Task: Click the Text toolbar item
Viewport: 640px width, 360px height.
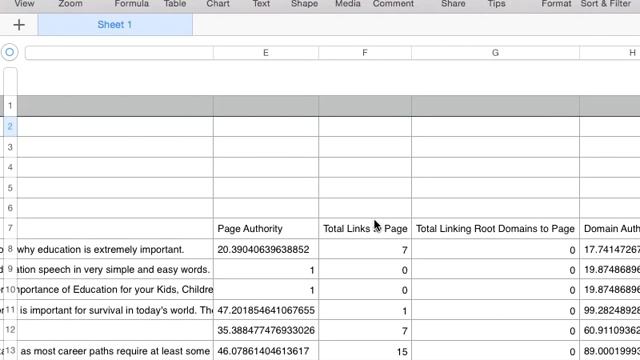Action: pyautogui.click(x=261, y=4)
